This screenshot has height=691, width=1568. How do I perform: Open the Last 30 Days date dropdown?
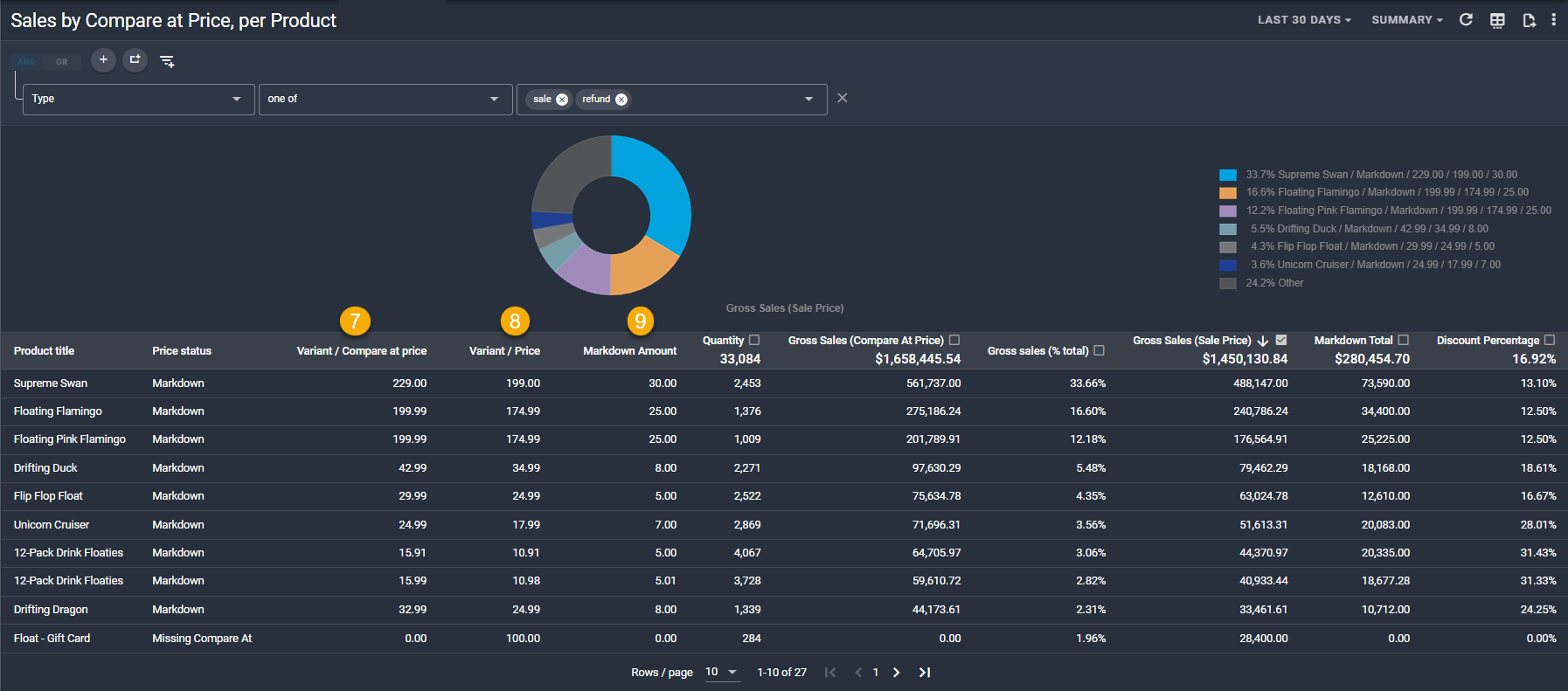[1304, 20]
